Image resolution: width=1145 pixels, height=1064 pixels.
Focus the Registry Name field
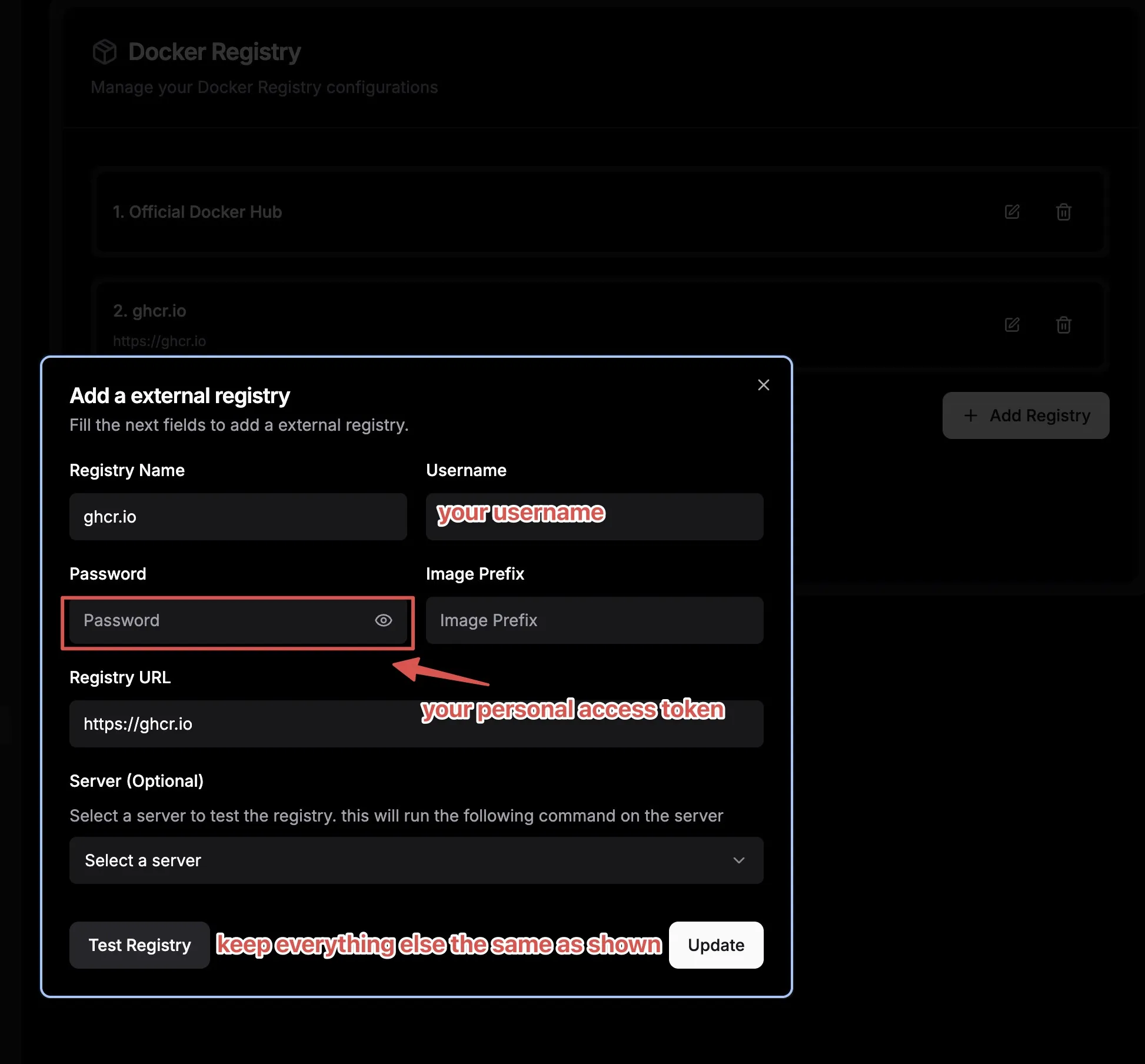point(238,517)
